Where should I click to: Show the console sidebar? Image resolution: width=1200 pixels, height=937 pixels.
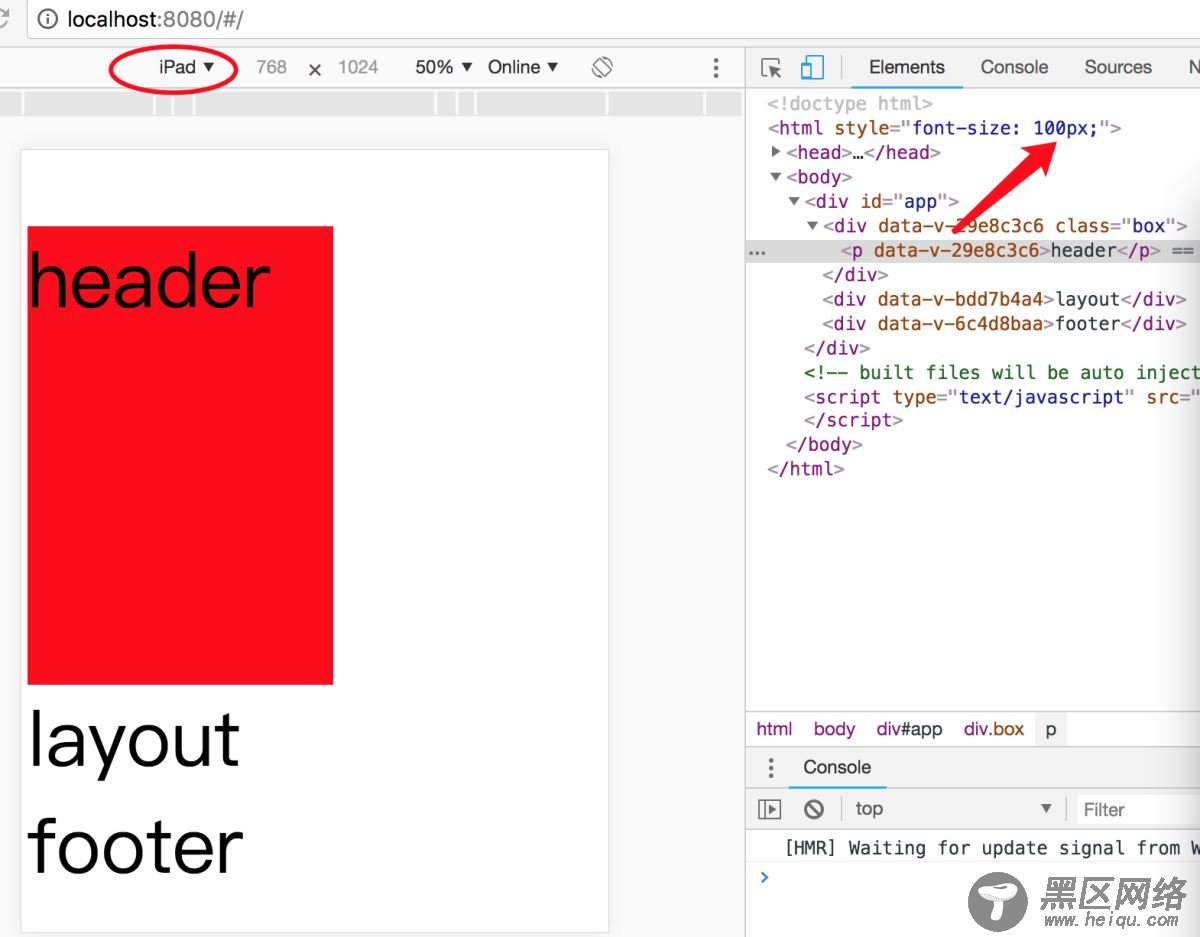(x=769, y=809)
